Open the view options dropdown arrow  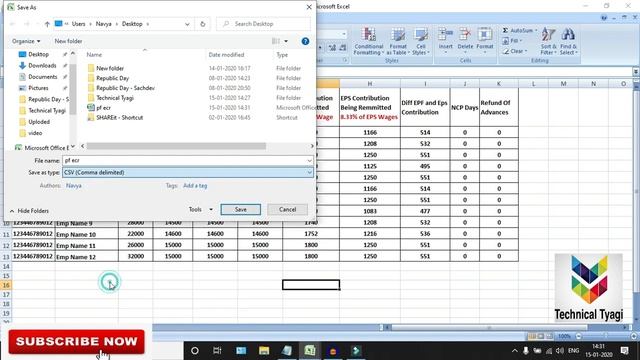pos(286,41)
